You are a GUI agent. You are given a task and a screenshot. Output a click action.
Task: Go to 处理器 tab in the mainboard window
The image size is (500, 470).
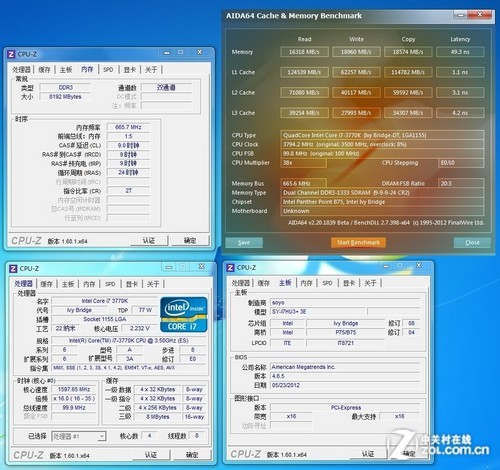click(241, 283)
